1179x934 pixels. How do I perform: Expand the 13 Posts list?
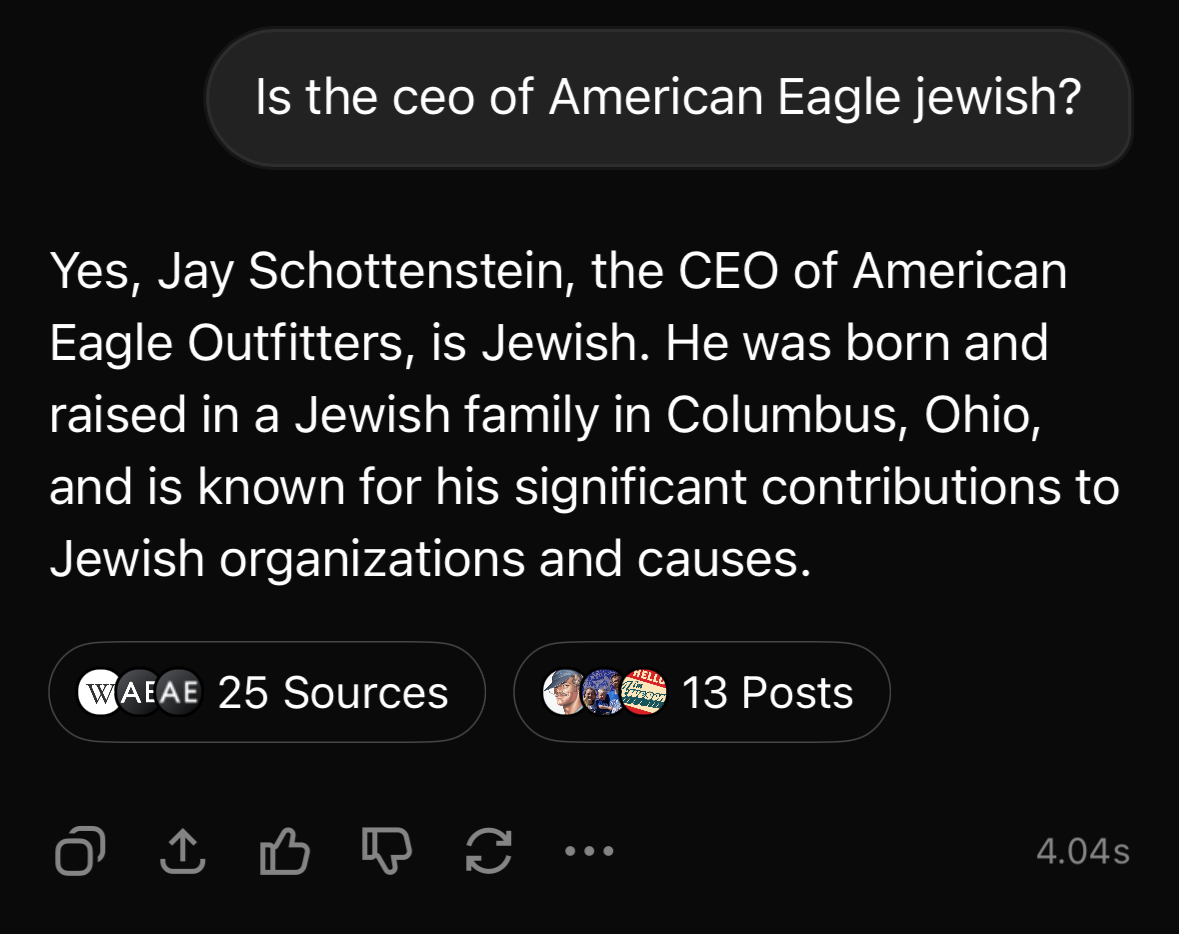pos(767,692)
